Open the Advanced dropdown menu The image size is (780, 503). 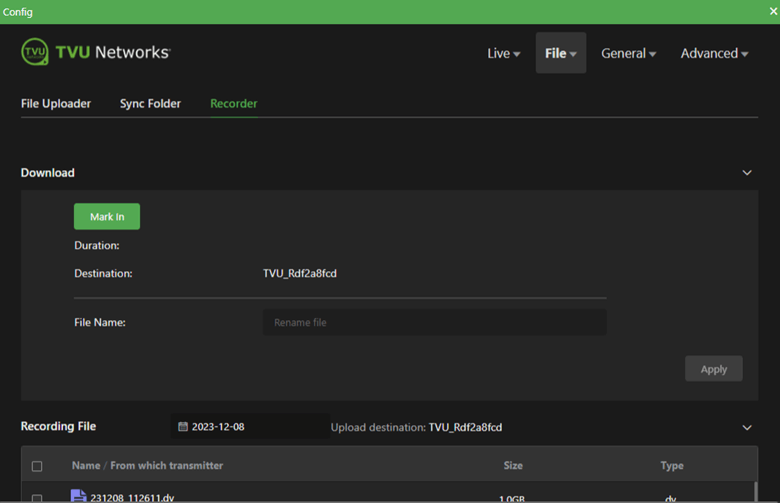(x=714, y=53)
